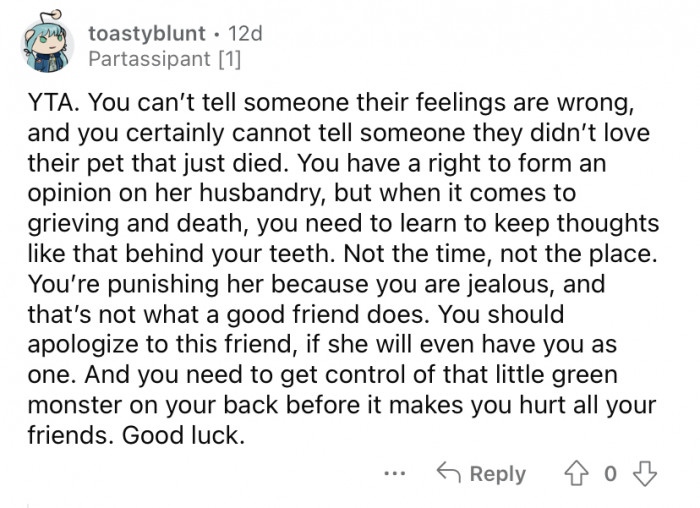Click the Partassipant [1] user flair
700x508 pixels.
(164, 59)
